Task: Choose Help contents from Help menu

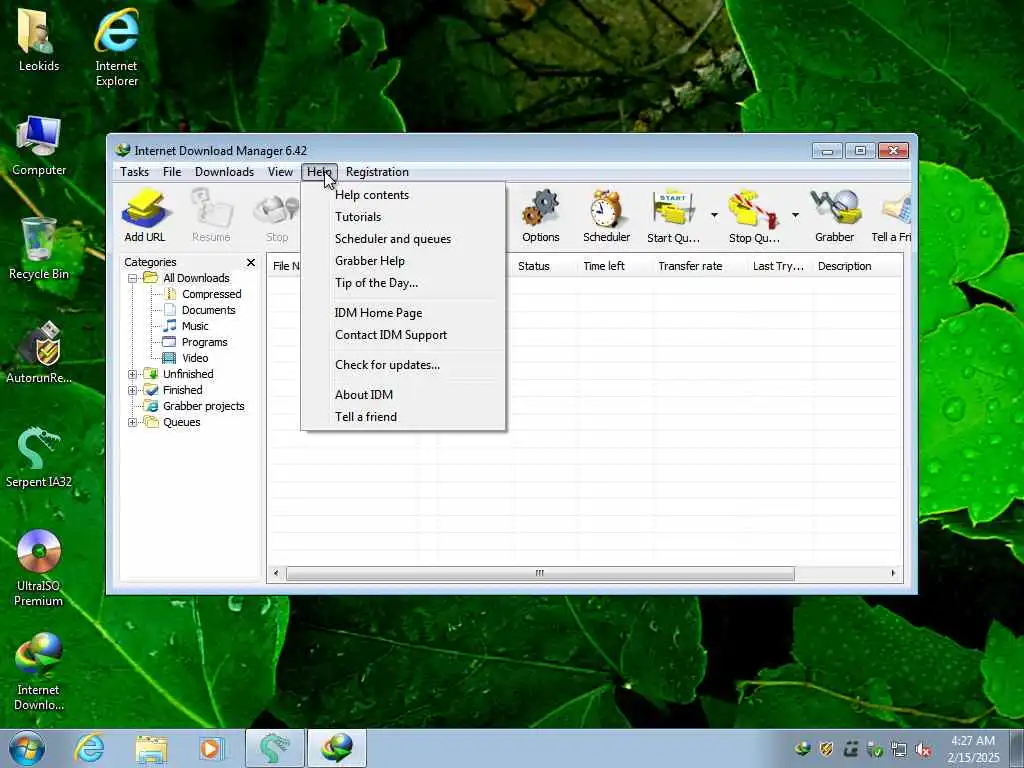Action: (x=403, y=195)
